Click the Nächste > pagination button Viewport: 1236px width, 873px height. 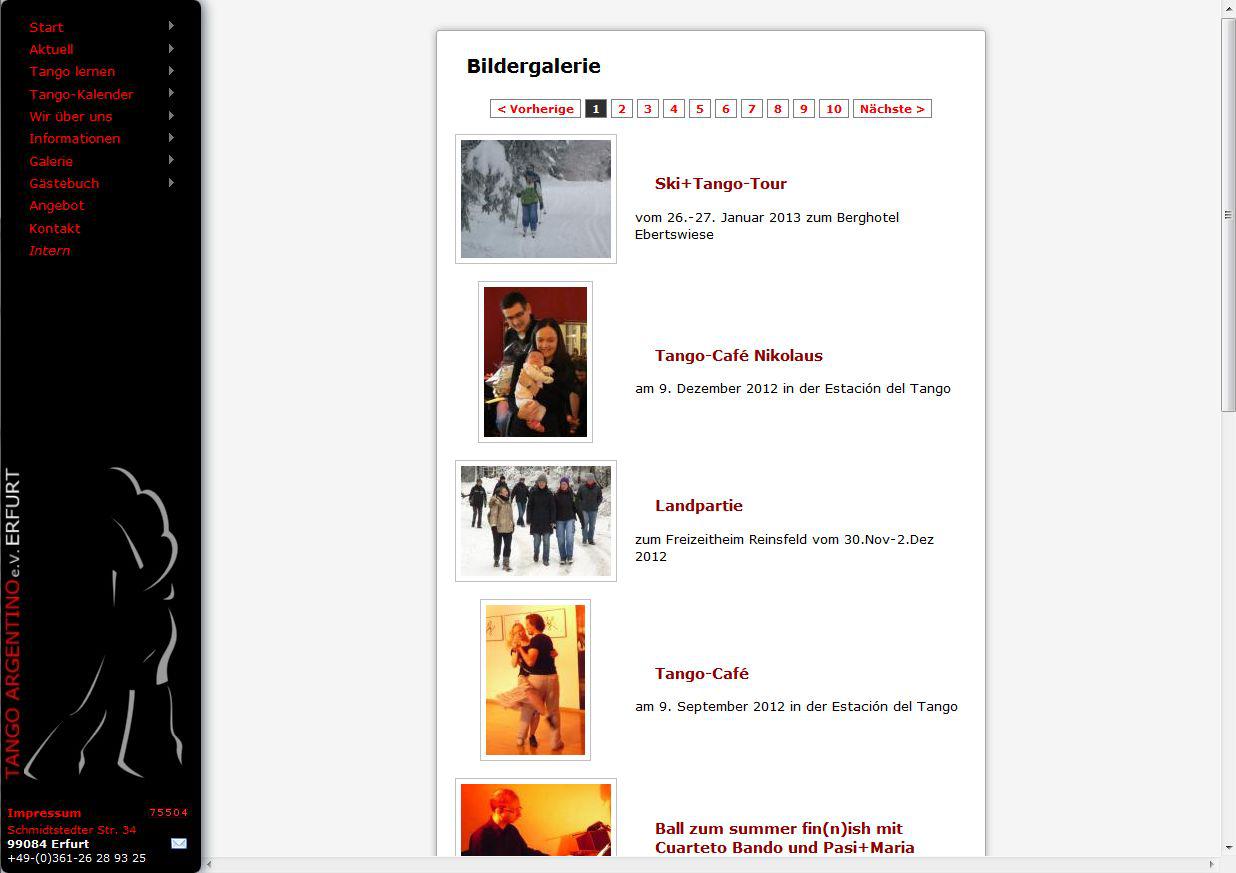[x=892, y=109]
